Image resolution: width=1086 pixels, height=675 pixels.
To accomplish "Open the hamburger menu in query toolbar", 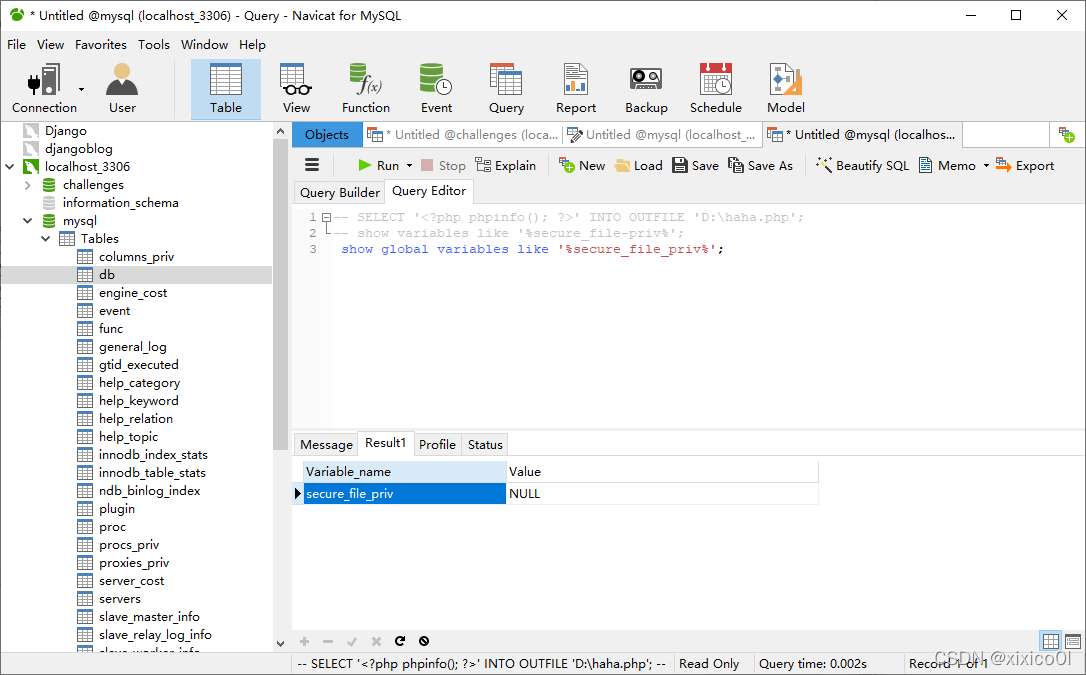I will tap(312, 165).
